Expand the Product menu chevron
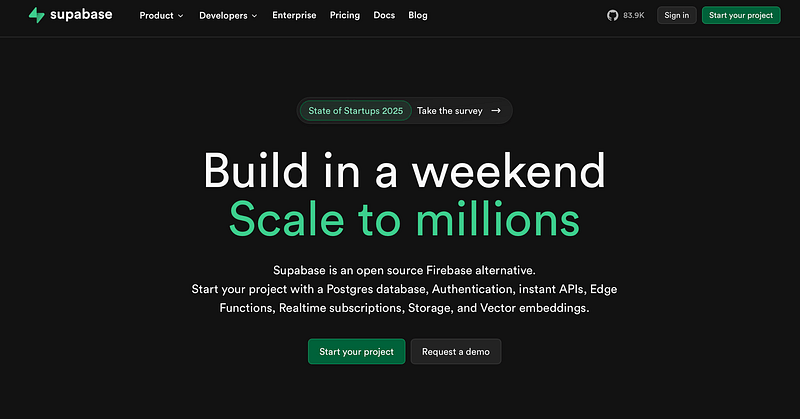 pyautogui.click(x=180, y=16)
